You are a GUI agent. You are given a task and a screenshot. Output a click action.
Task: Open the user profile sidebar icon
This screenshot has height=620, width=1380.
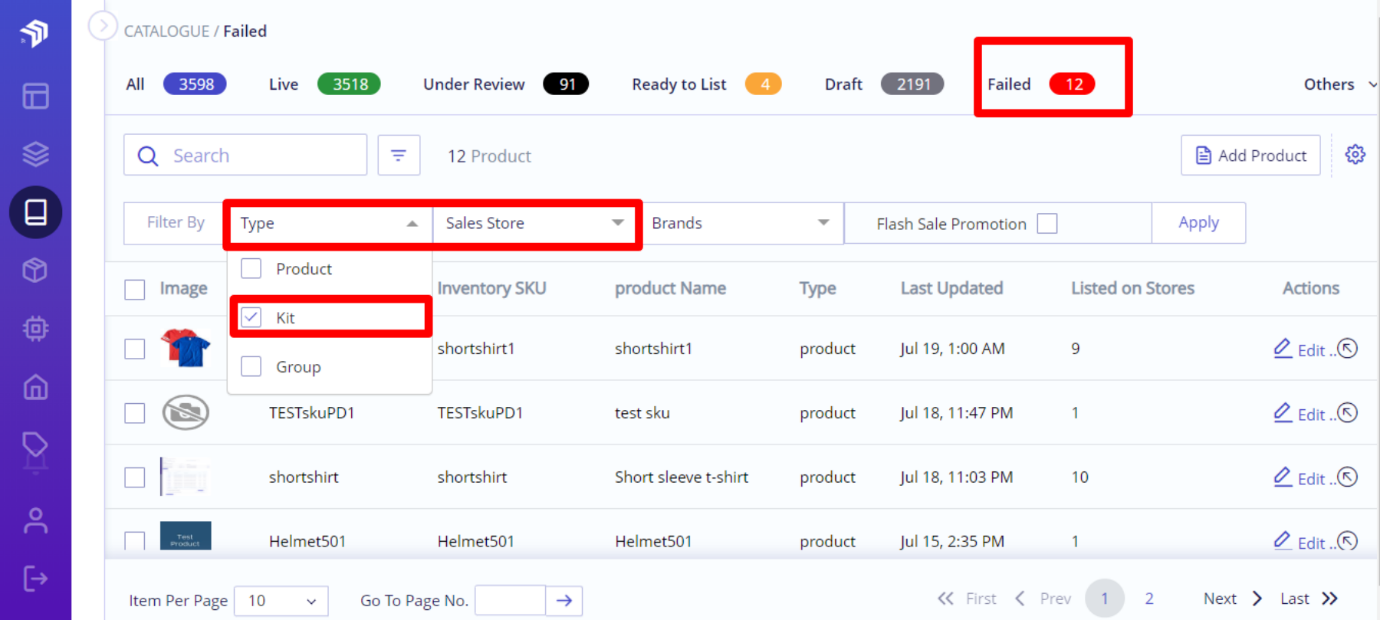(x=36, y=520)
